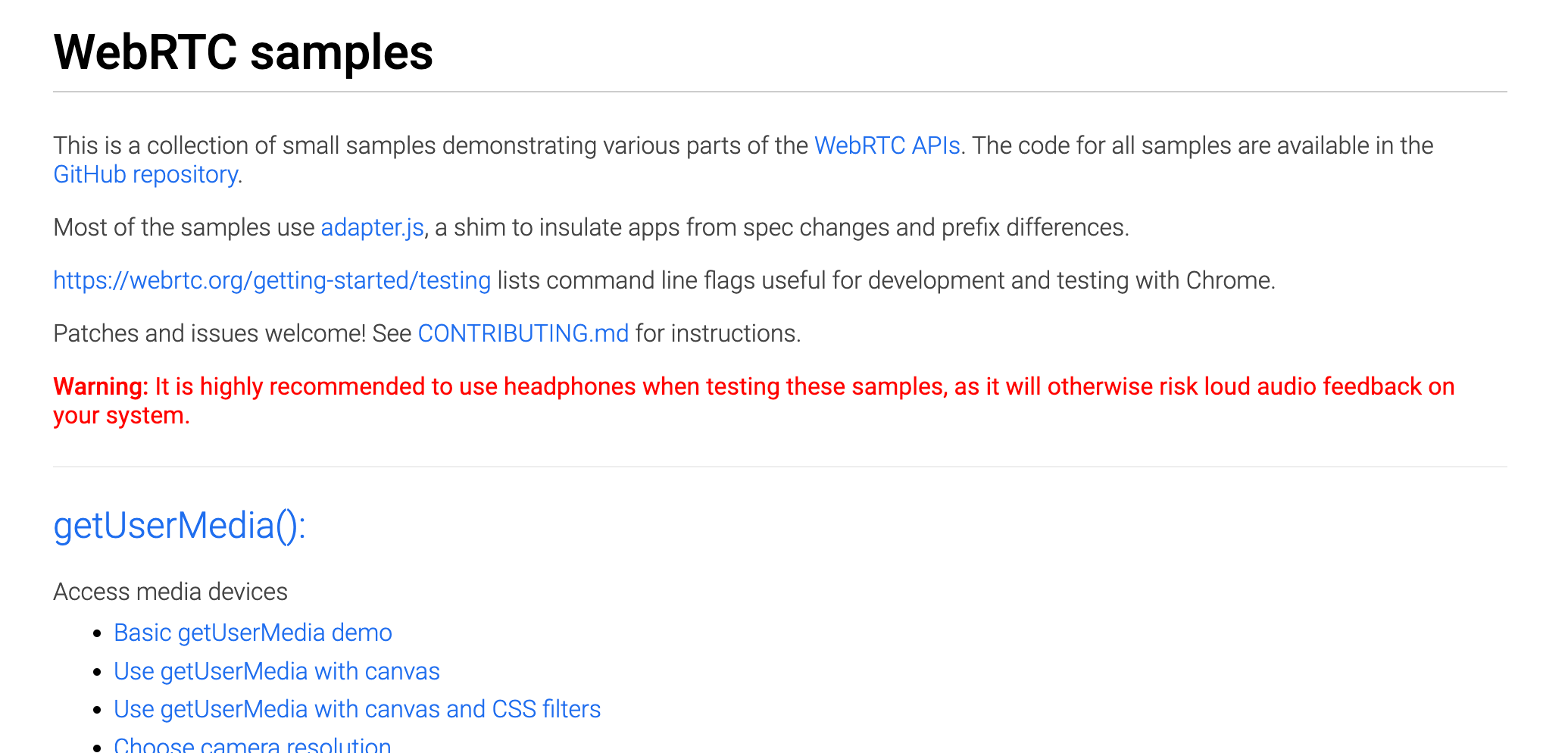Click the WebRTC samples page title
1568x753 pixels.
coord(243,52)
